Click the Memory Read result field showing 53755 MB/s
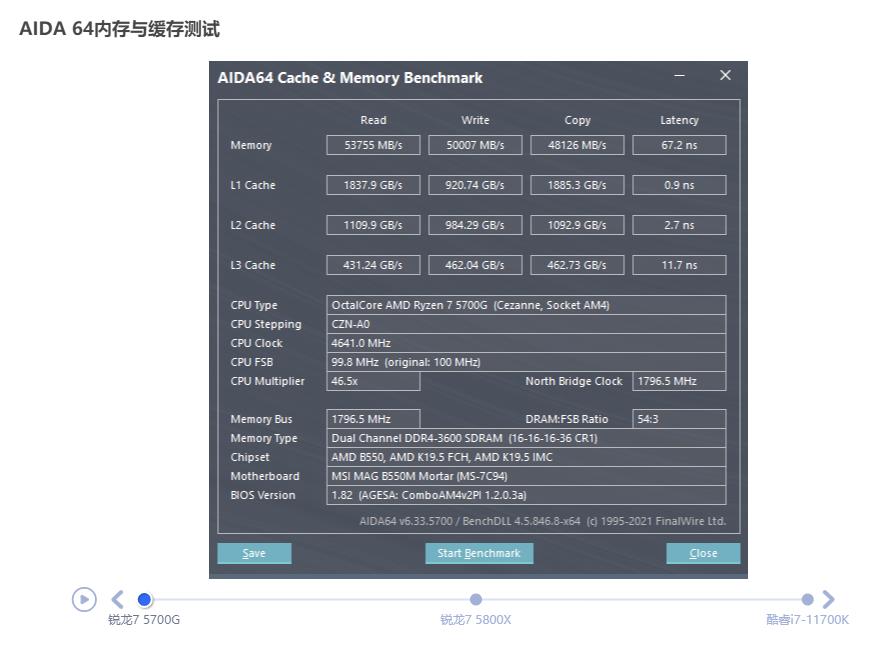 click(x=372, y=144)
